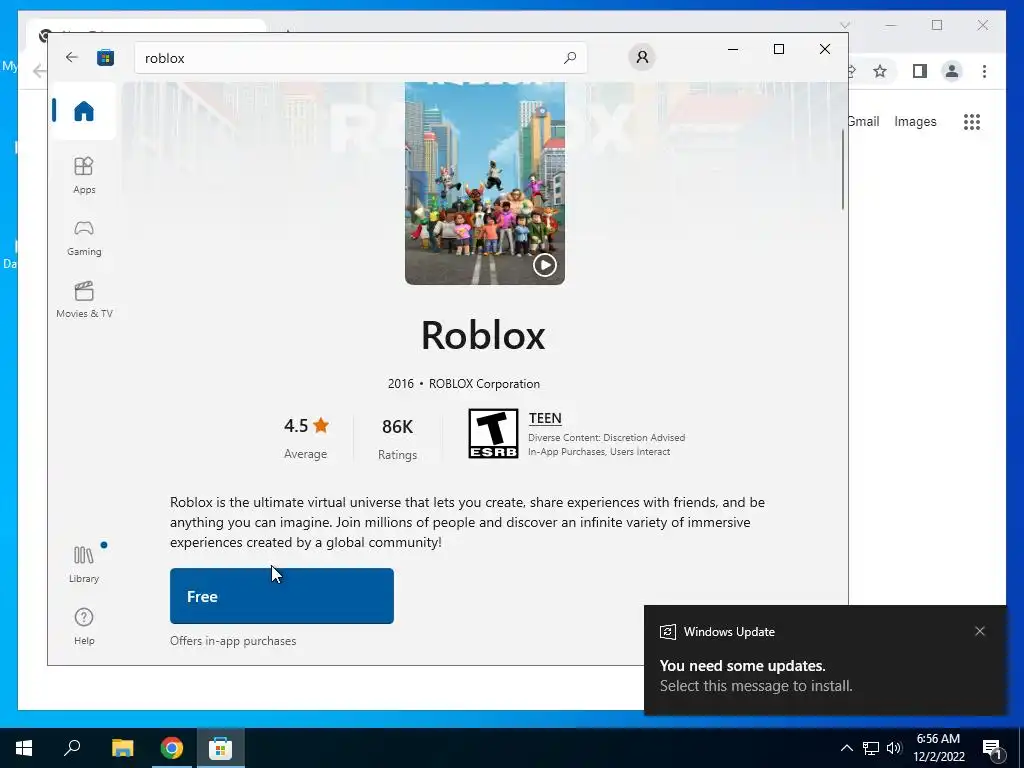Show hidden system tray icons
This screenshot has width=1024, height=768.
pyautogui.click(x=846, y=748)
